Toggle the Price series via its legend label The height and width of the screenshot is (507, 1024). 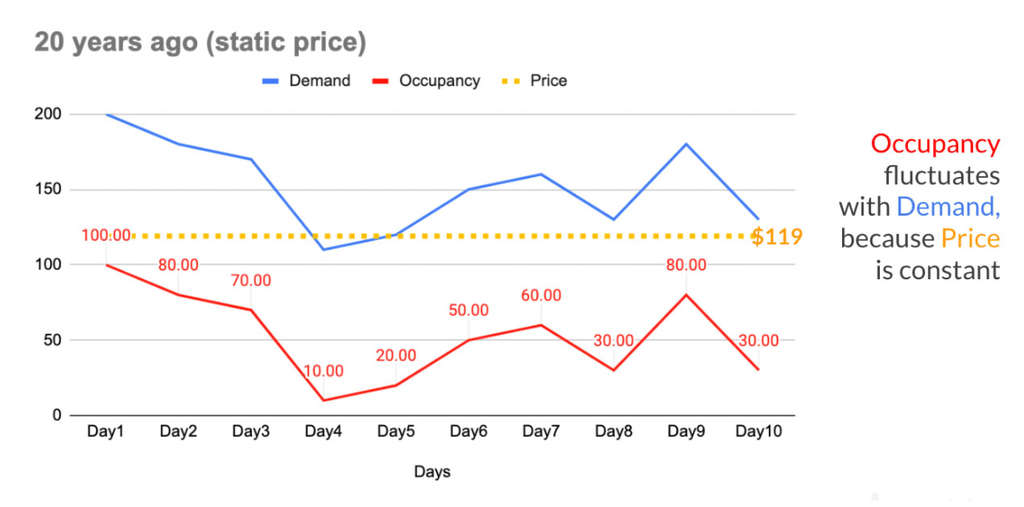(548, 81)
